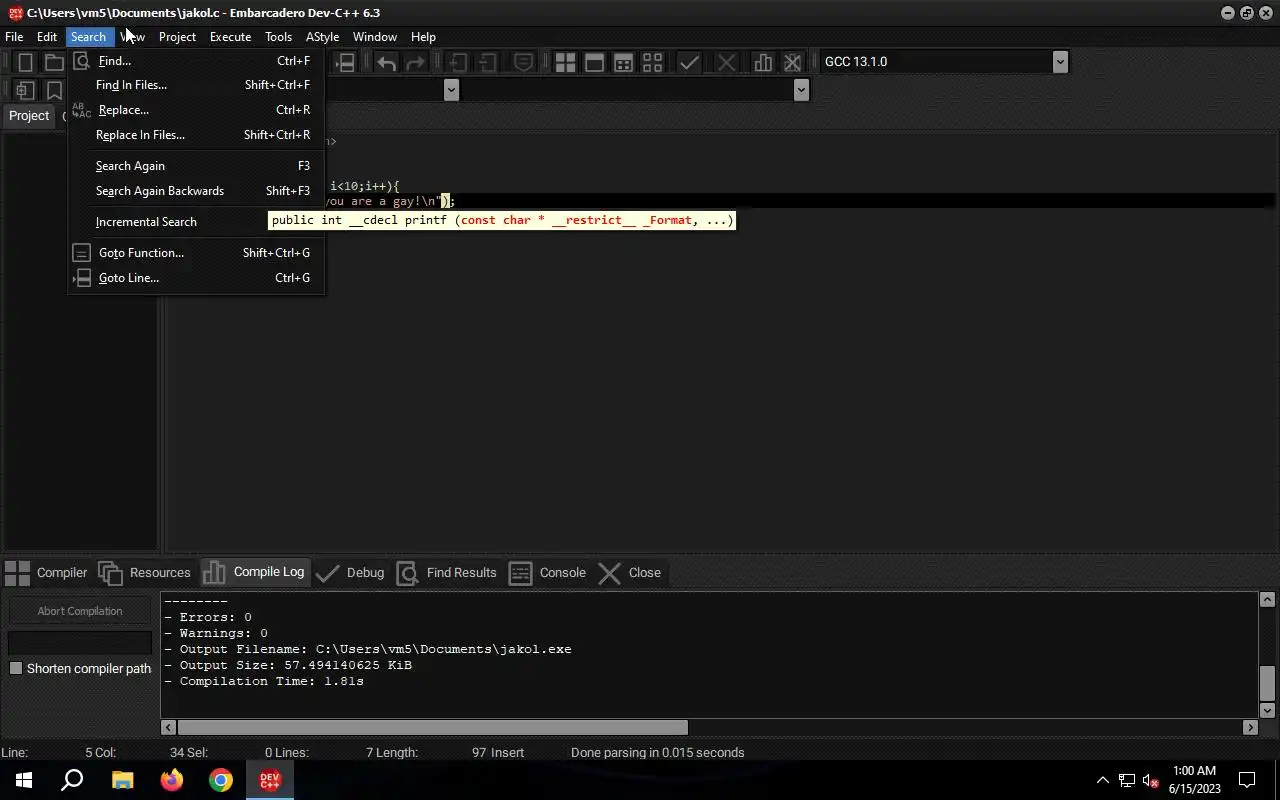Screen dimensions: 1280x800
Task: Click the Stop Execution X icon
Action: (x=726, y=62)
